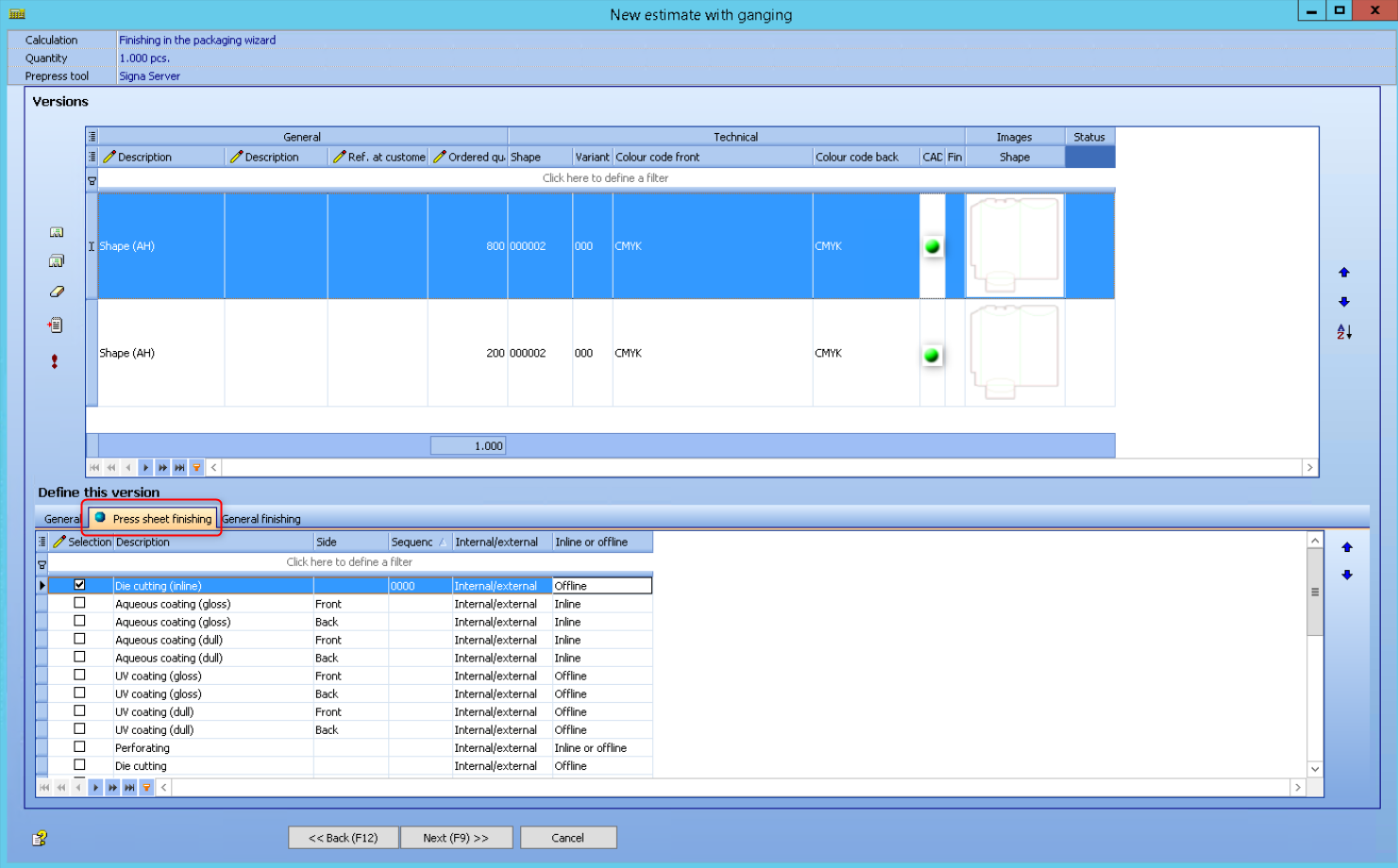The height and width of the screenshot is (868, 1398).
Task: Click the Signa Server link
Action: pyautogui.click(x=149, y=76)
